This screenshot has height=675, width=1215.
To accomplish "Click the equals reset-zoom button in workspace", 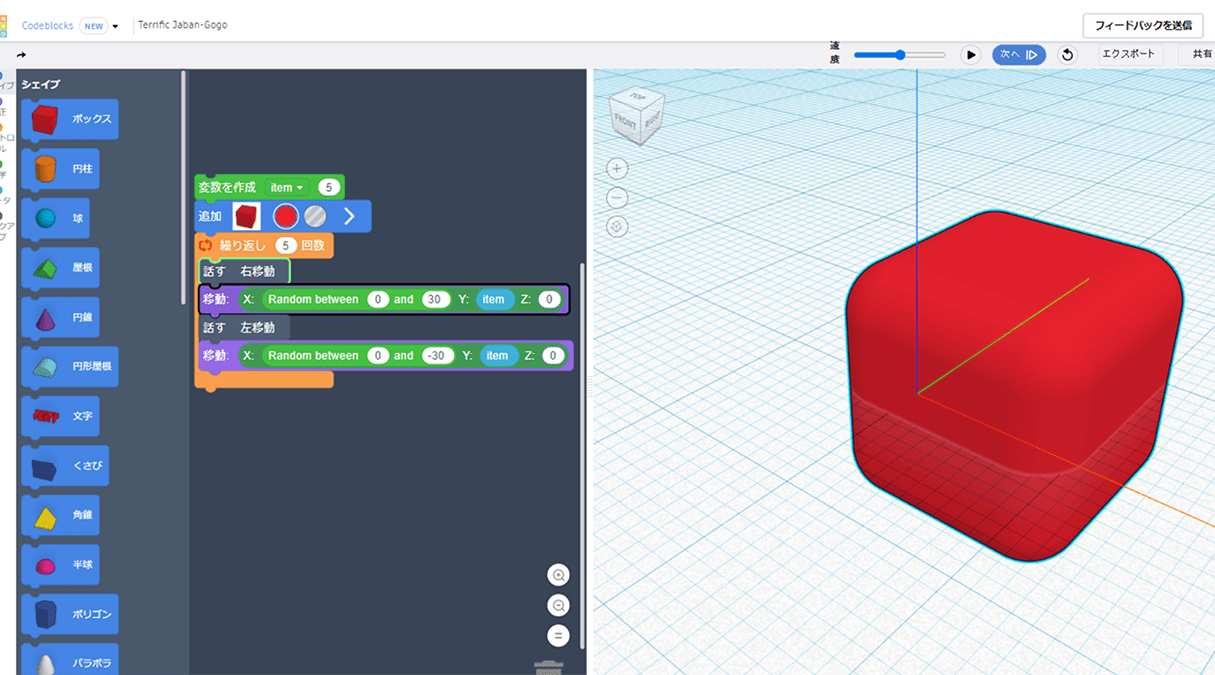I will click(x=558, y=635).
